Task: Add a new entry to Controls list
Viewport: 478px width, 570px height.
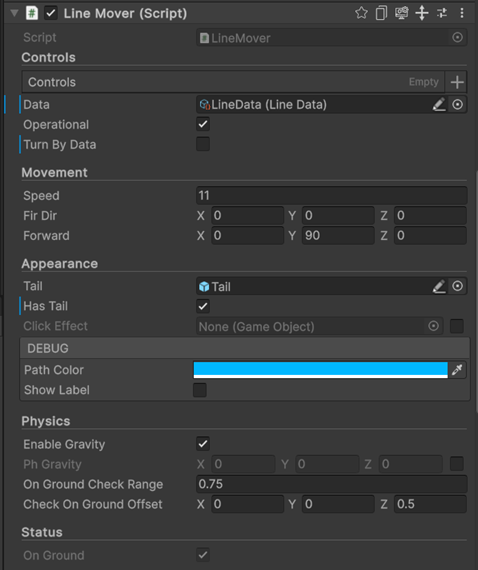Action: [457, 82]
